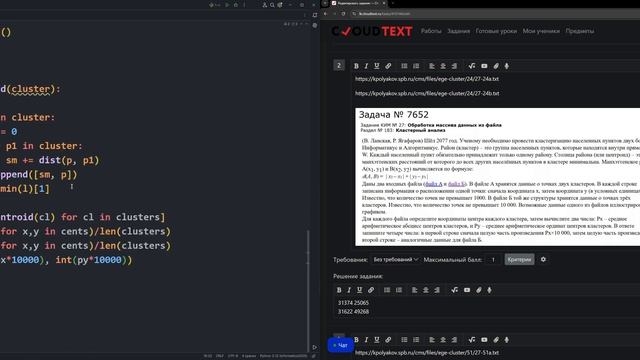The width and height of the screenshot is (640, 360).
Task: Open task settings gear next to Критерии
Action: 543,259
